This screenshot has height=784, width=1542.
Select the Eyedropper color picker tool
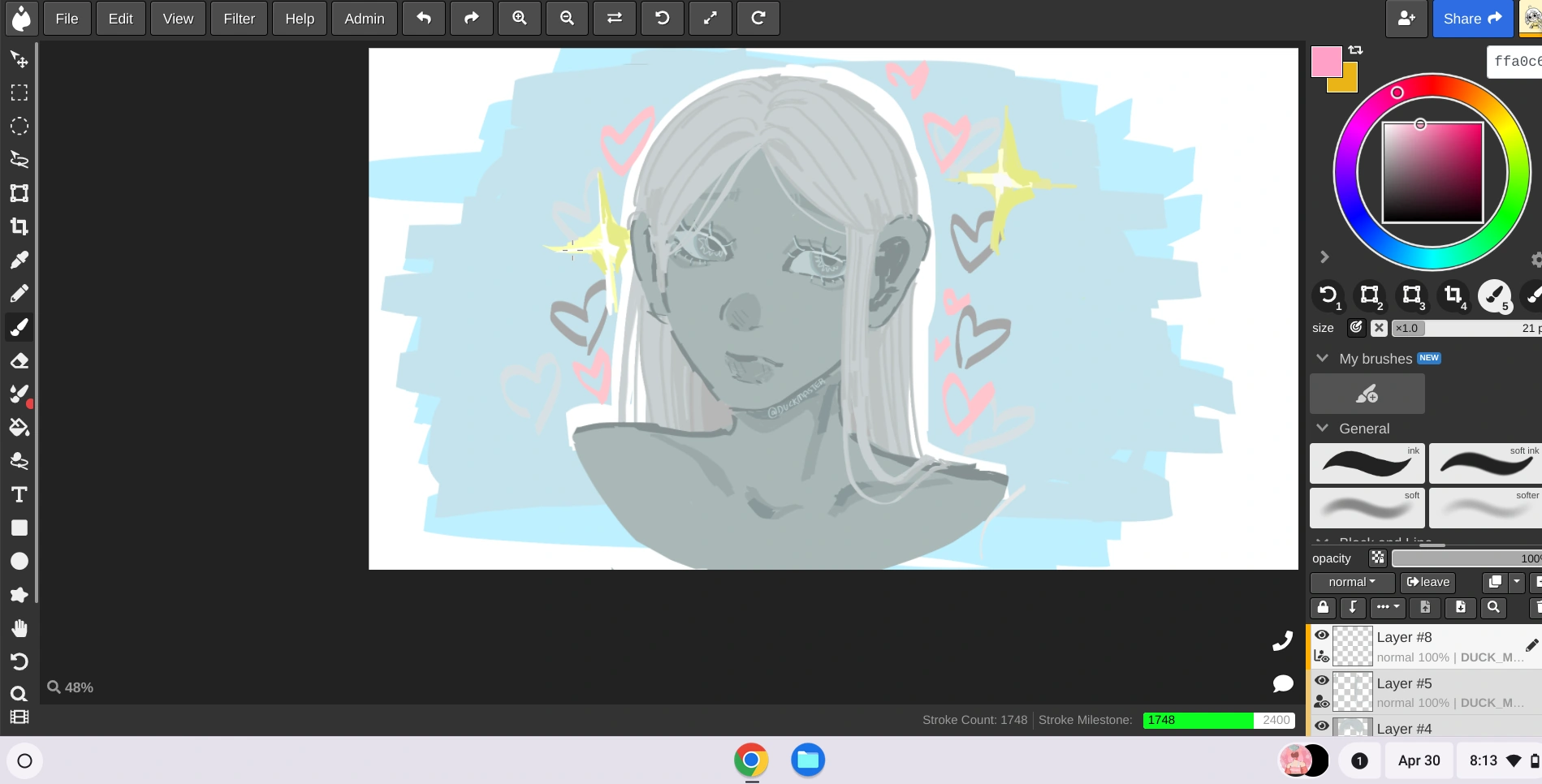19,260
